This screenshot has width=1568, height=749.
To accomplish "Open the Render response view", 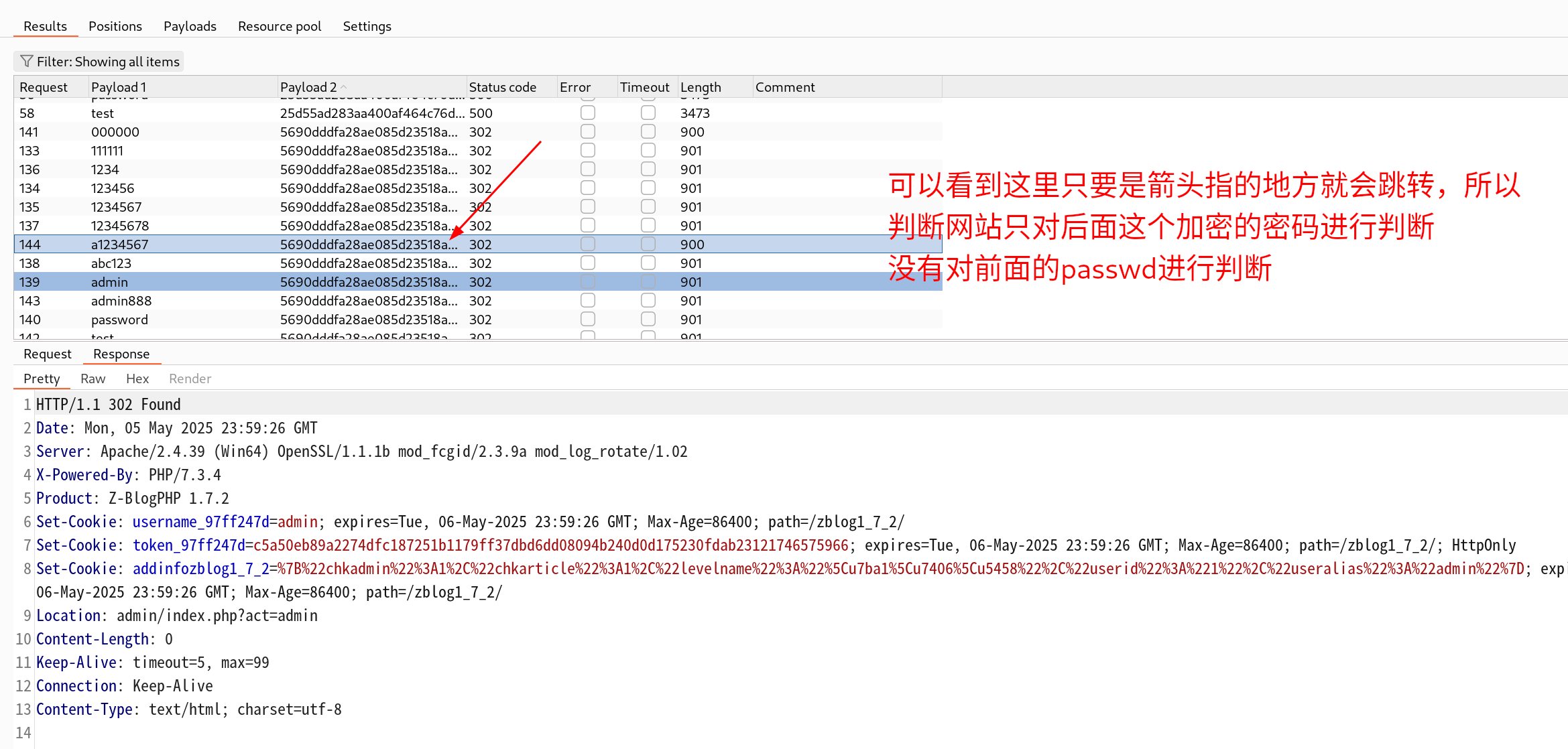I will (190, 379).
